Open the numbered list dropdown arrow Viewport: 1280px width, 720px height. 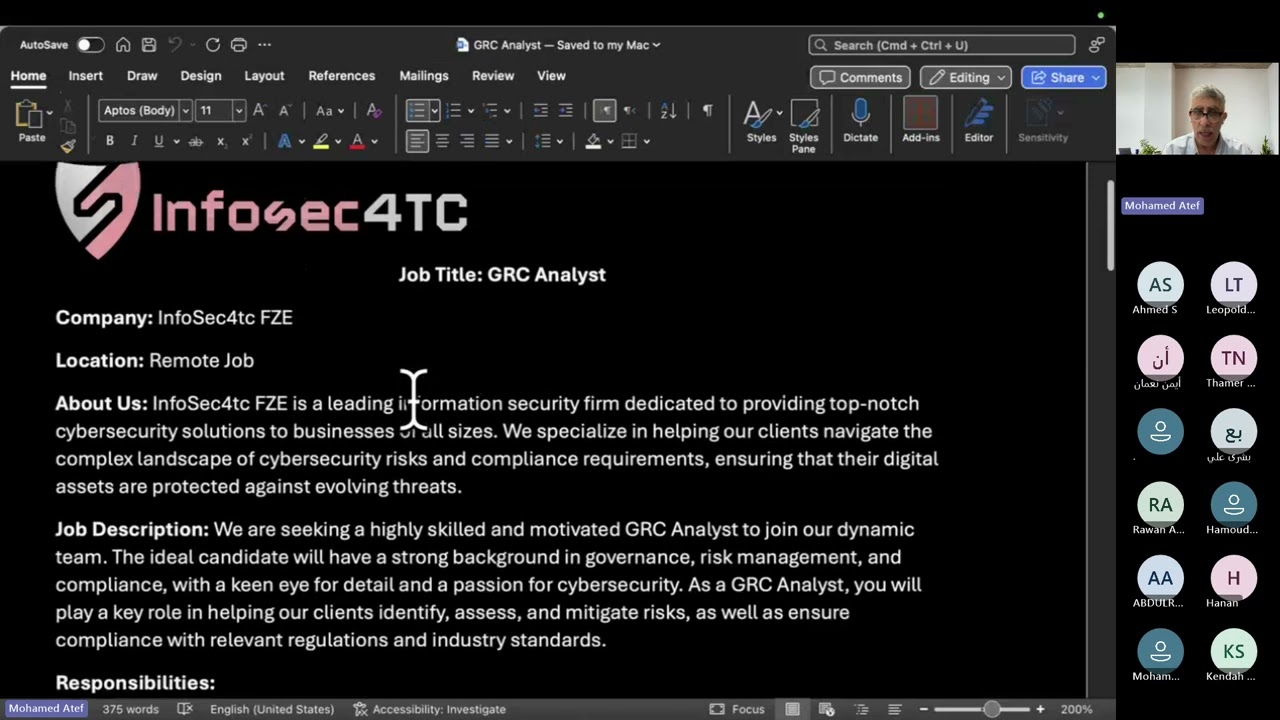click(x=470, y=110)
